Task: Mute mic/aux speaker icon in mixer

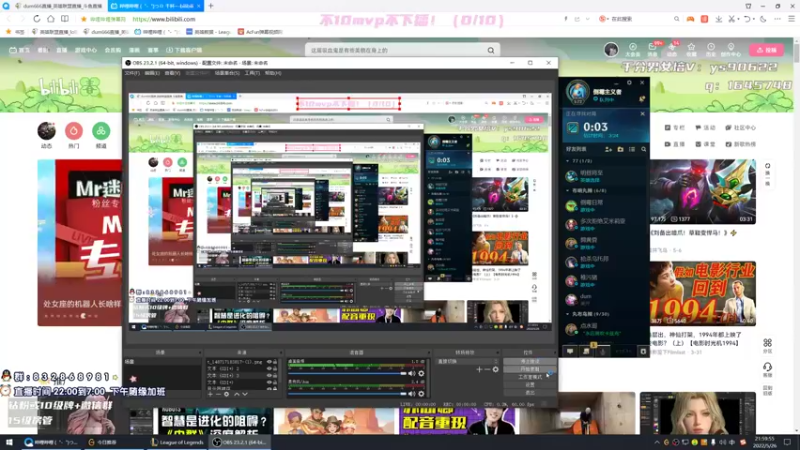Action: pyautogui.click(x=412, y=393)
